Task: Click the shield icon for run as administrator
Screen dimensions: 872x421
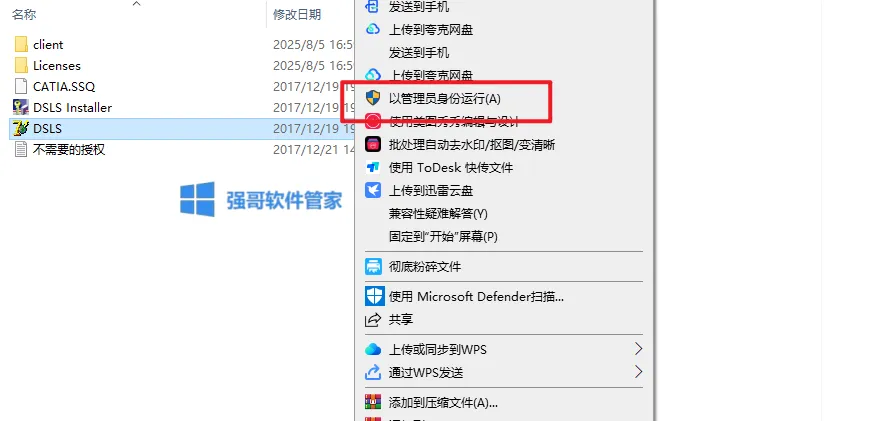Action: (x=373, y=98)
